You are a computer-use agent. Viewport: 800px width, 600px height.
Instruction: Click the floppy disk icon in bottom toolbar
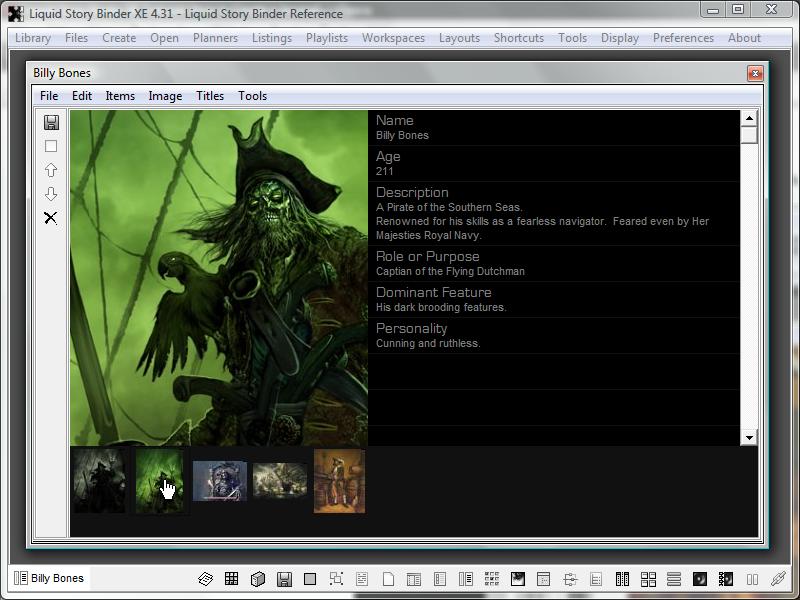(x=284, y=579)
